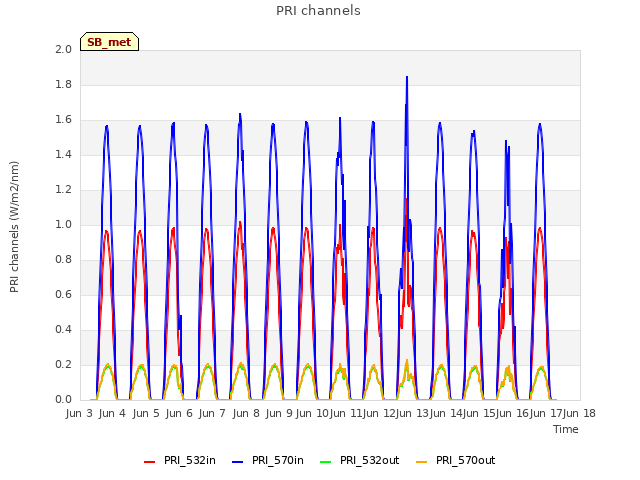Click the 1.8 y-axis tick label
The height and width of the screenshot is (480, 640).
click(x=63, y=84)
